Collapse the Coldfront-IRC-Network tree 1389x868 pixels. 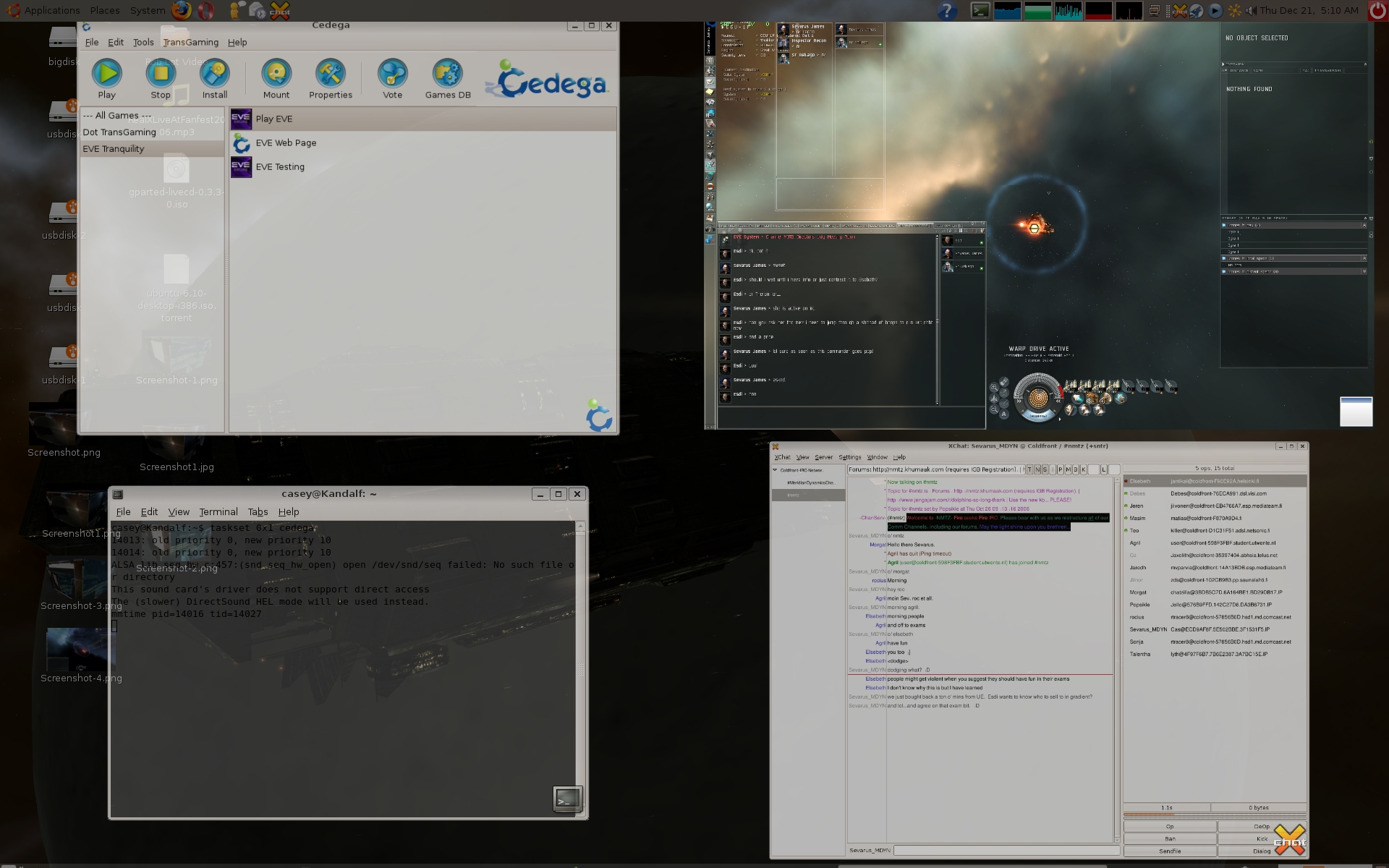click(x=775, y=470)
